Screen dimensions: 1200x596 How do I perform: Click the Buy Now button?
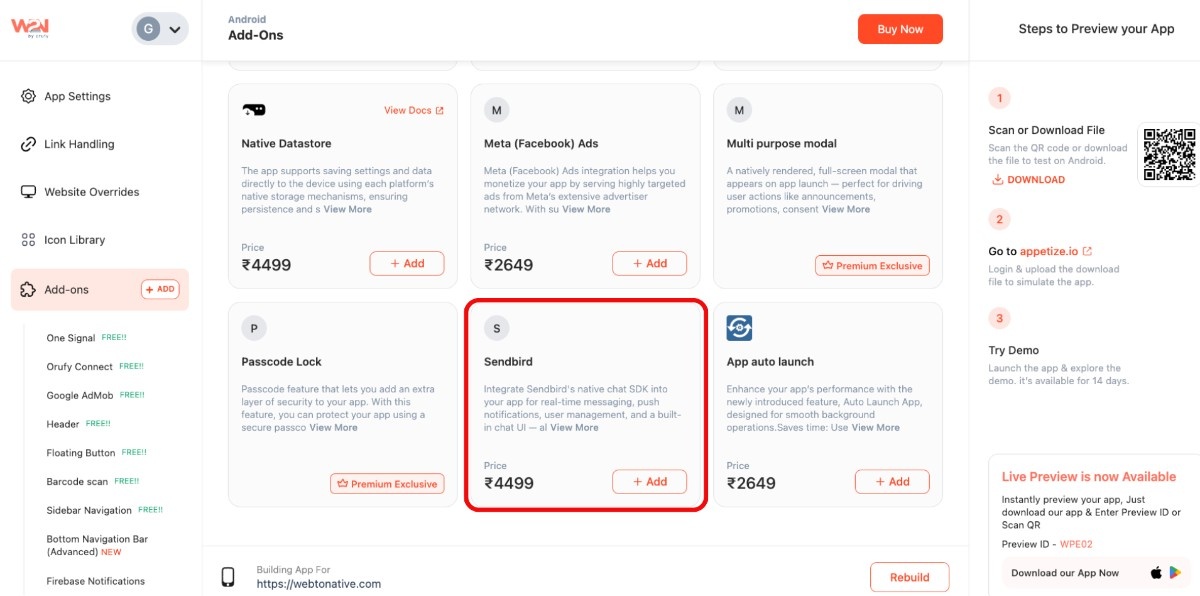point(900,29)
